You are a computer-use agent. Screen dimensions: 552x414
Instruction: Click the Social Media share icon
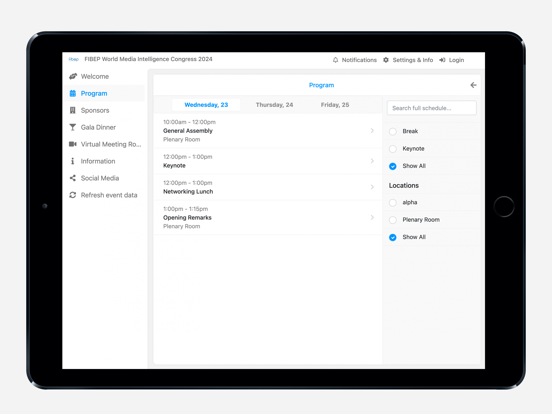[x=73, y=178]
